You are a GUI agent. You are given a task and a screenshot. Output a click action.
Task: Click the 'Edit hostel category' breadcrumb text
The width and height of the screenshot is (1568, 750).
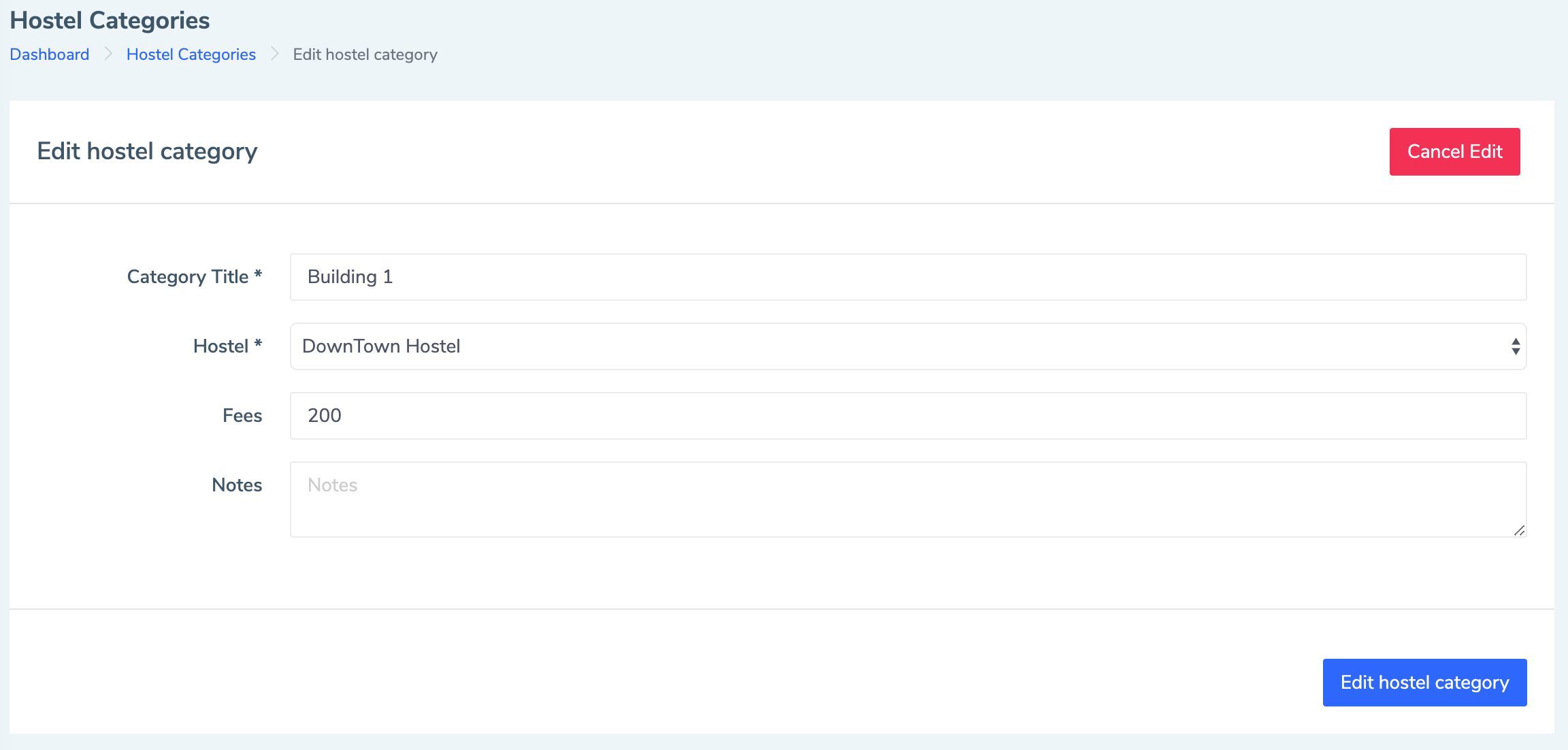[x=365, y=54]
